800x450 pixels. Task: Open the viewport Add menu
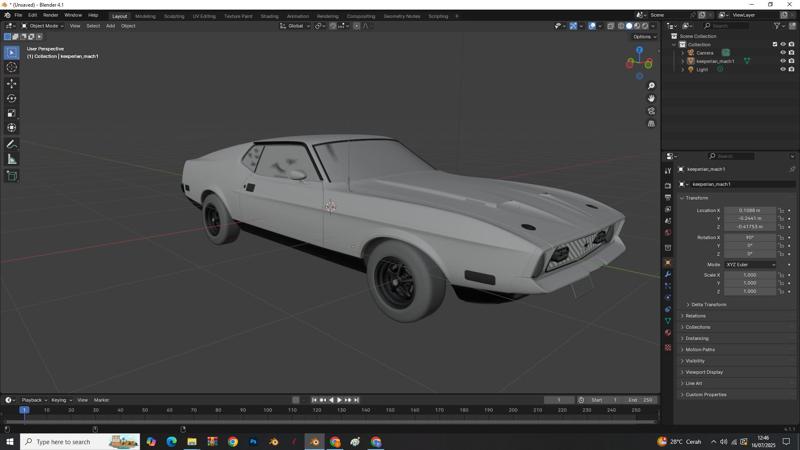click(x=110, y=26)
